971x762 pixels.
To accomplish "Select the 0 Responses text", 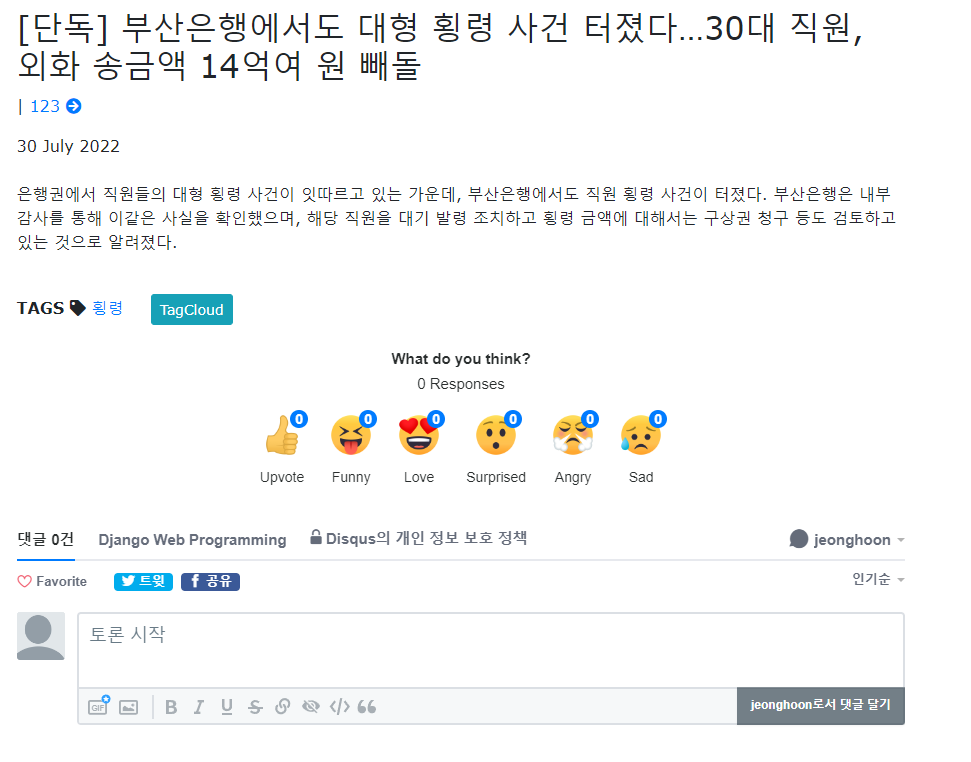I will pos(461,384).
